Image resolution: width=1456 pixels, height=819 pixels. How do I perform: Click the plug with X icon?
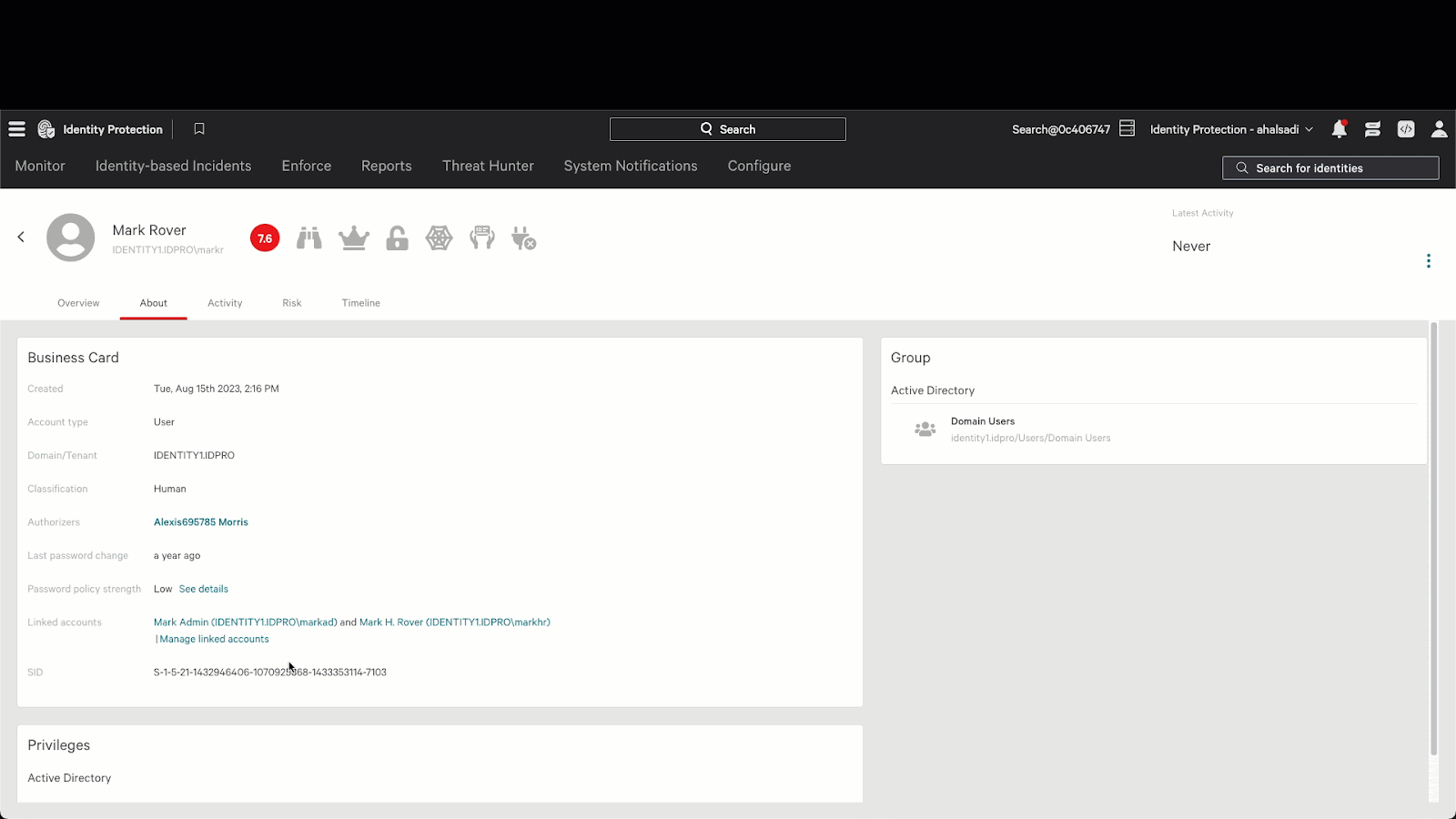point(523,238)
